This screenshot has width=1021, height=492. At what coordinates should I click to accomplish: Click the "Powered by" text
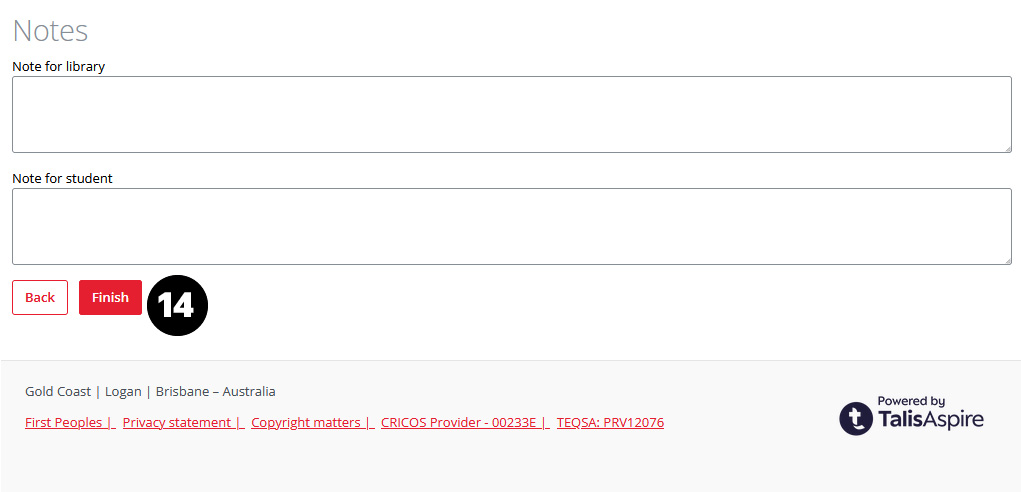tap(911, 401)
